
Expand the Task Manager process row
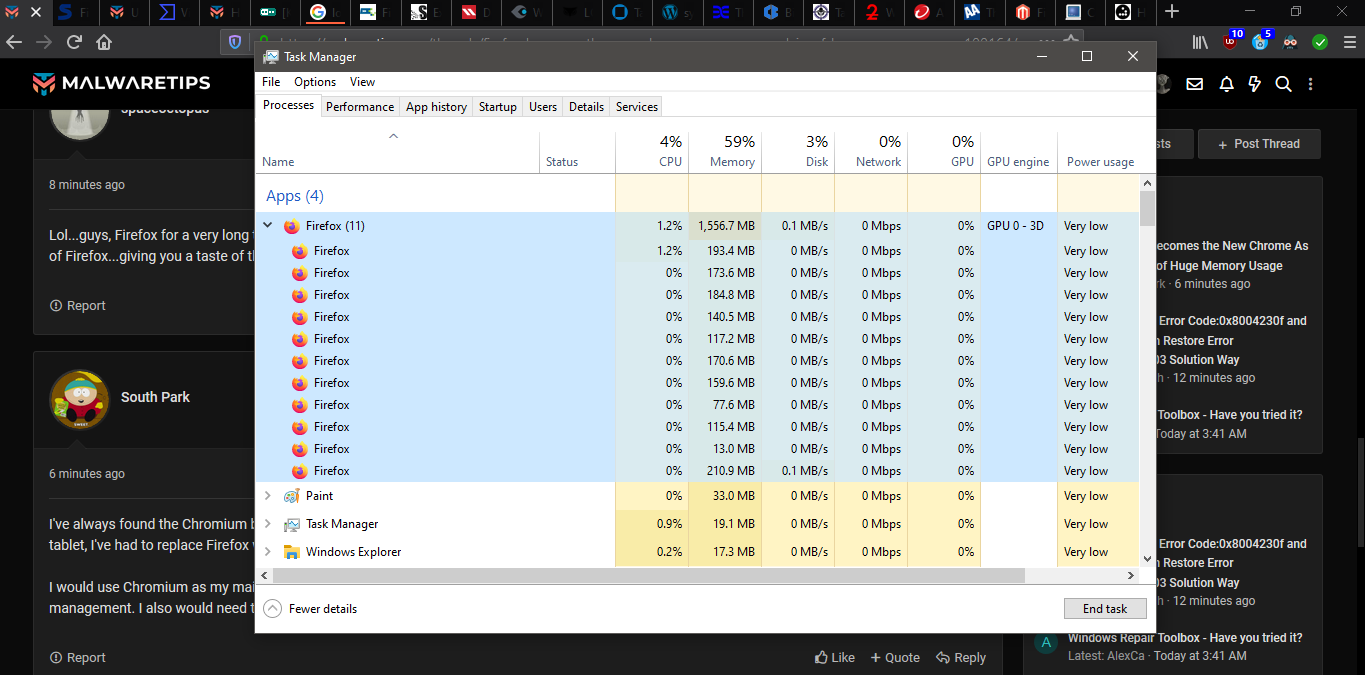click(267, 524)
